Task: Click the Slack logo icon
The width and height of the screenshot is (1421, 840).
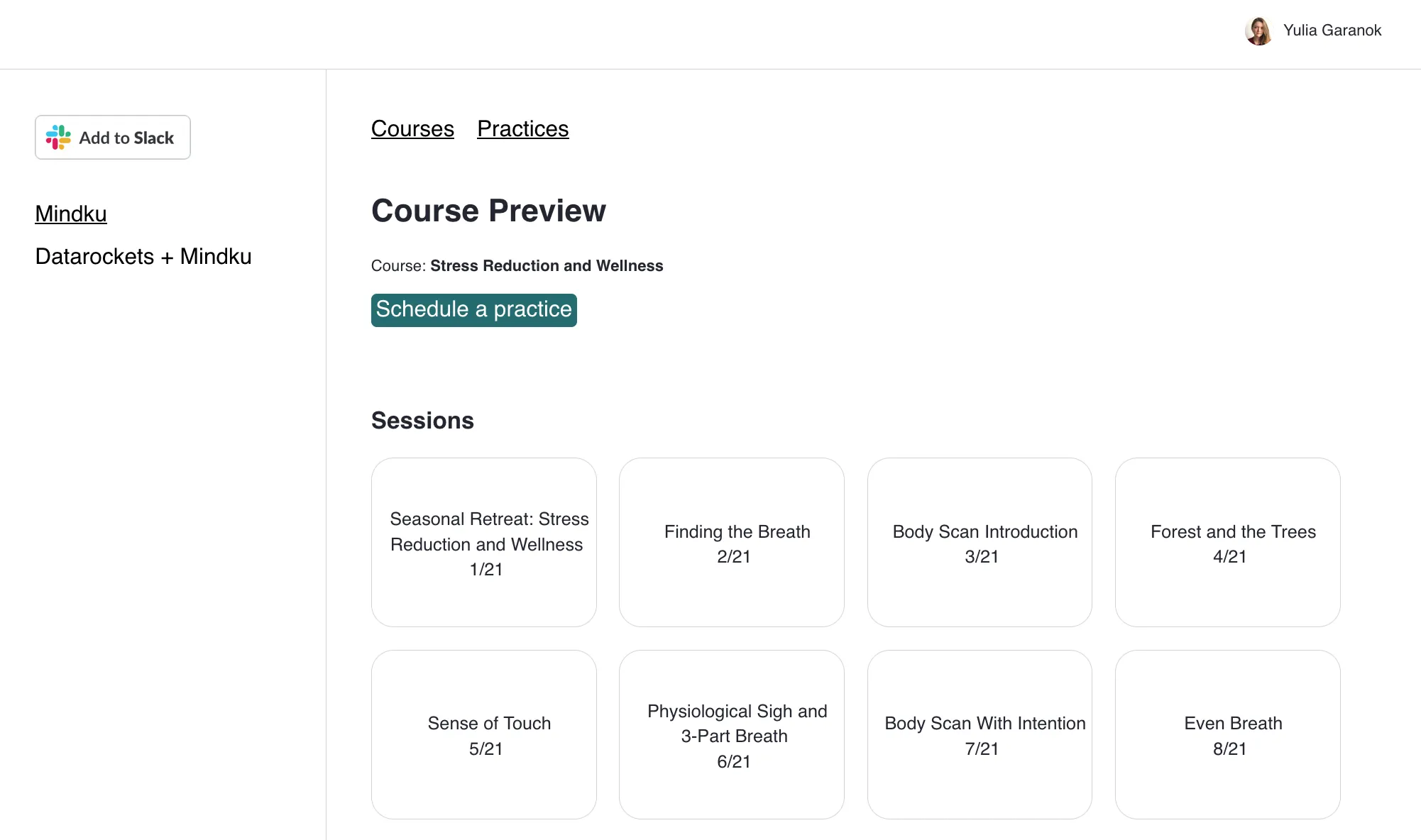Action: tap(59, 137)
